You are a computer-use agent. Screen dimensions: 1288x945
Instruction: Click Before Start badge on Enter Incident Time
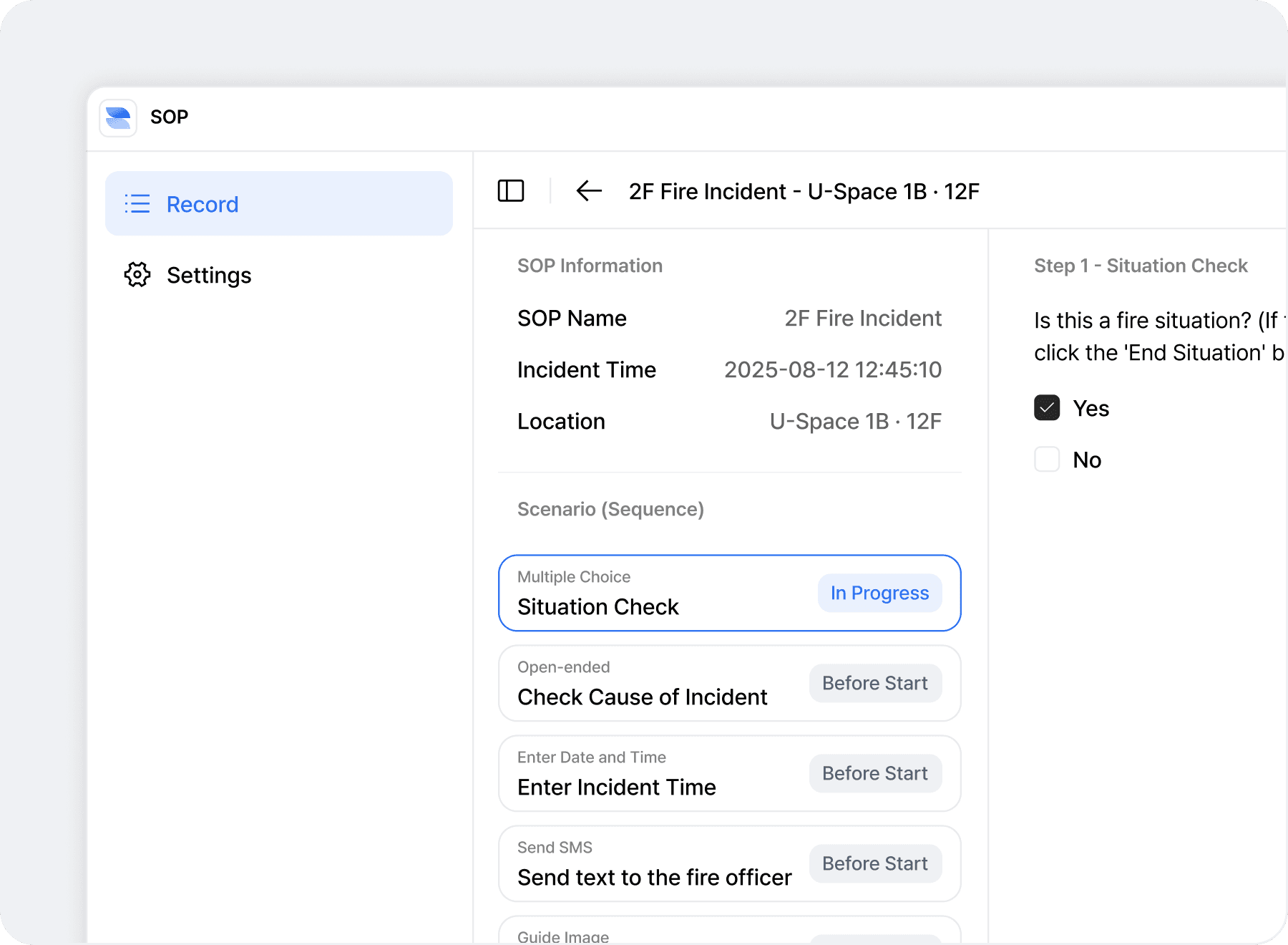tap(875, 774)
